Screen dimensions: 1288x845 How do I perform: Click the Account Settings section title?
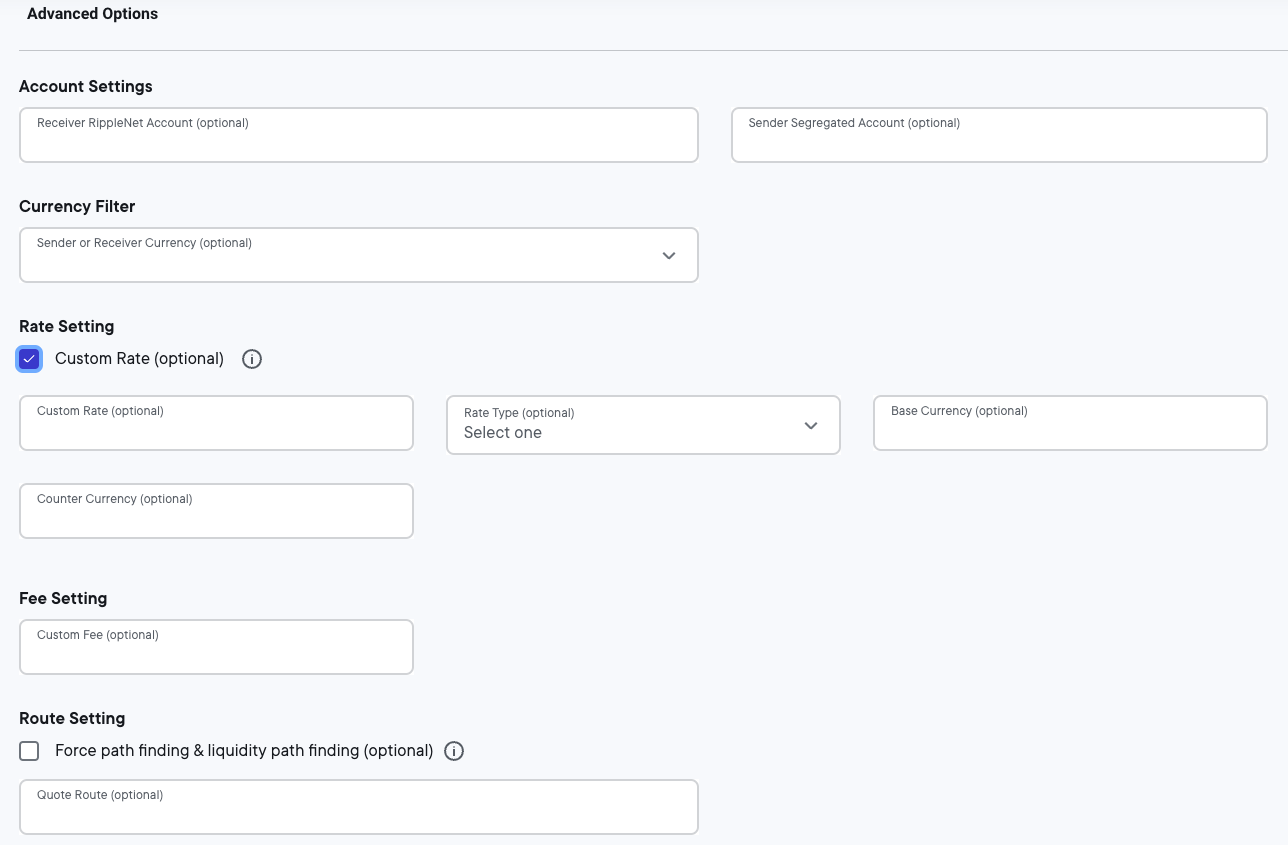[85, 87]
